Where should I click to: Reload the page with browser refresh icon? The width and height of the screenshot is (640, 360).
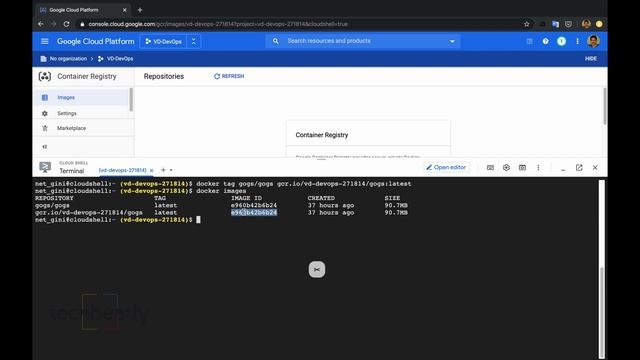point(67,24)
